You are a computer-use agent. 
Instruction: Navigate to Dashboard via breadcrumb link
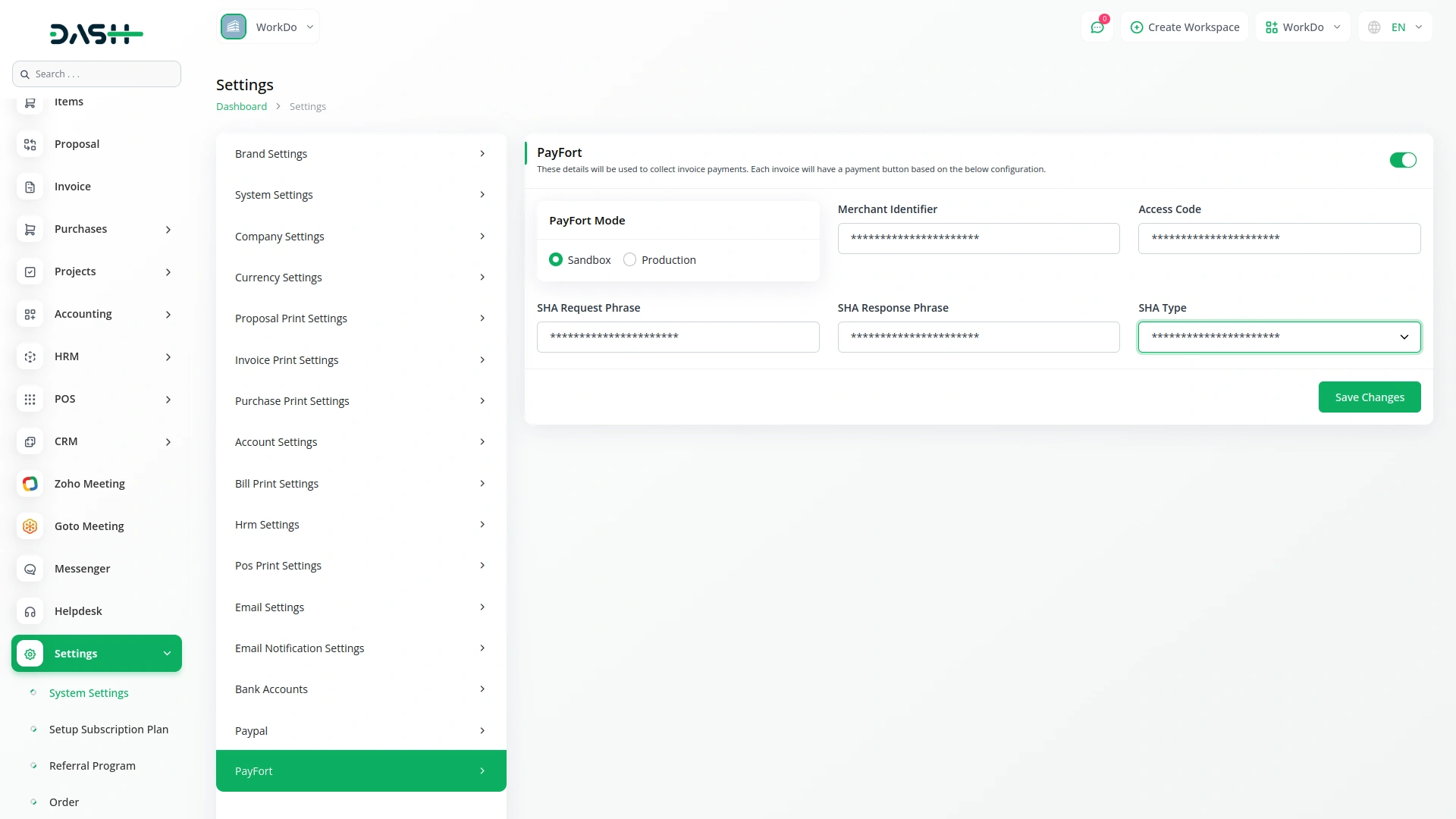pyautogui.click(x=240, y=106)
